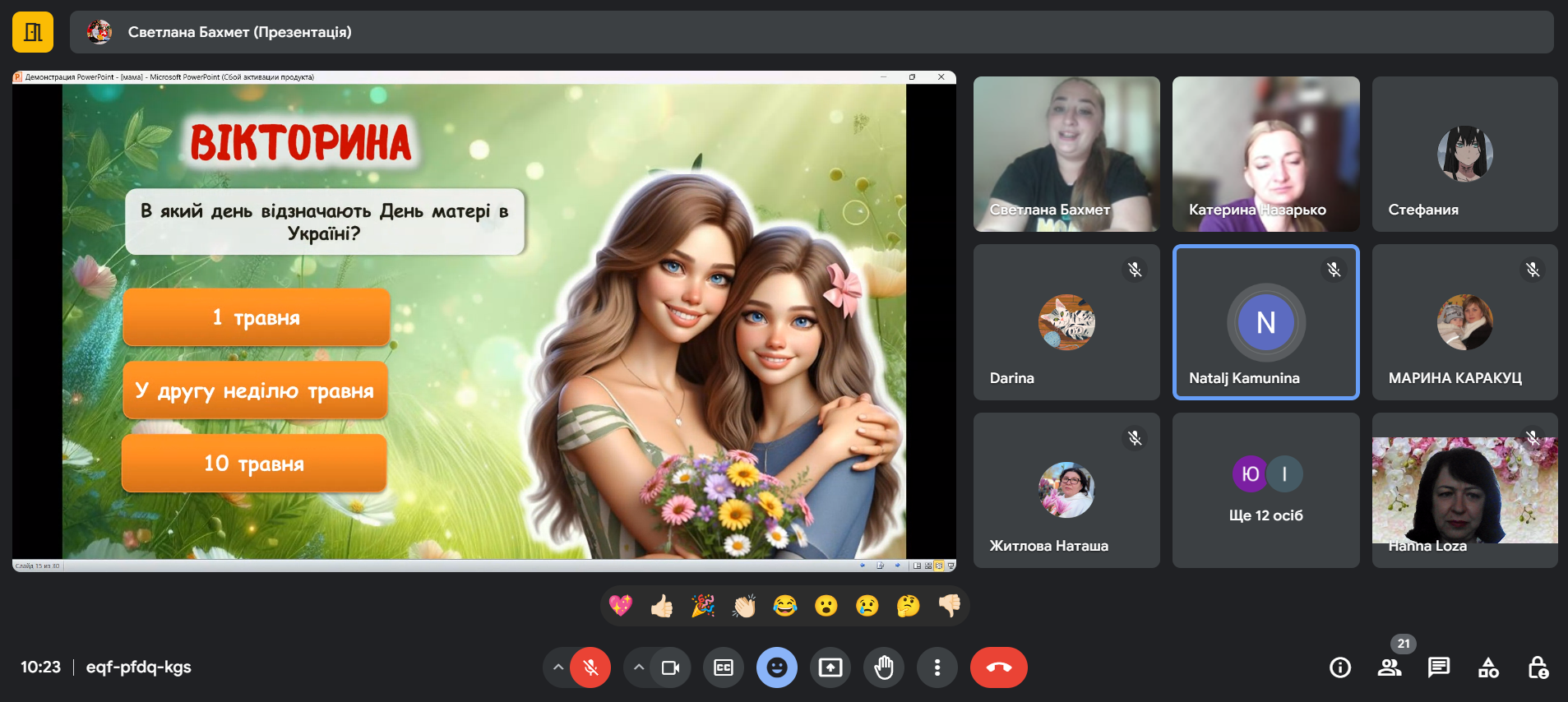Toggle the emoji reactions bar button

click(x=777, y=667)
